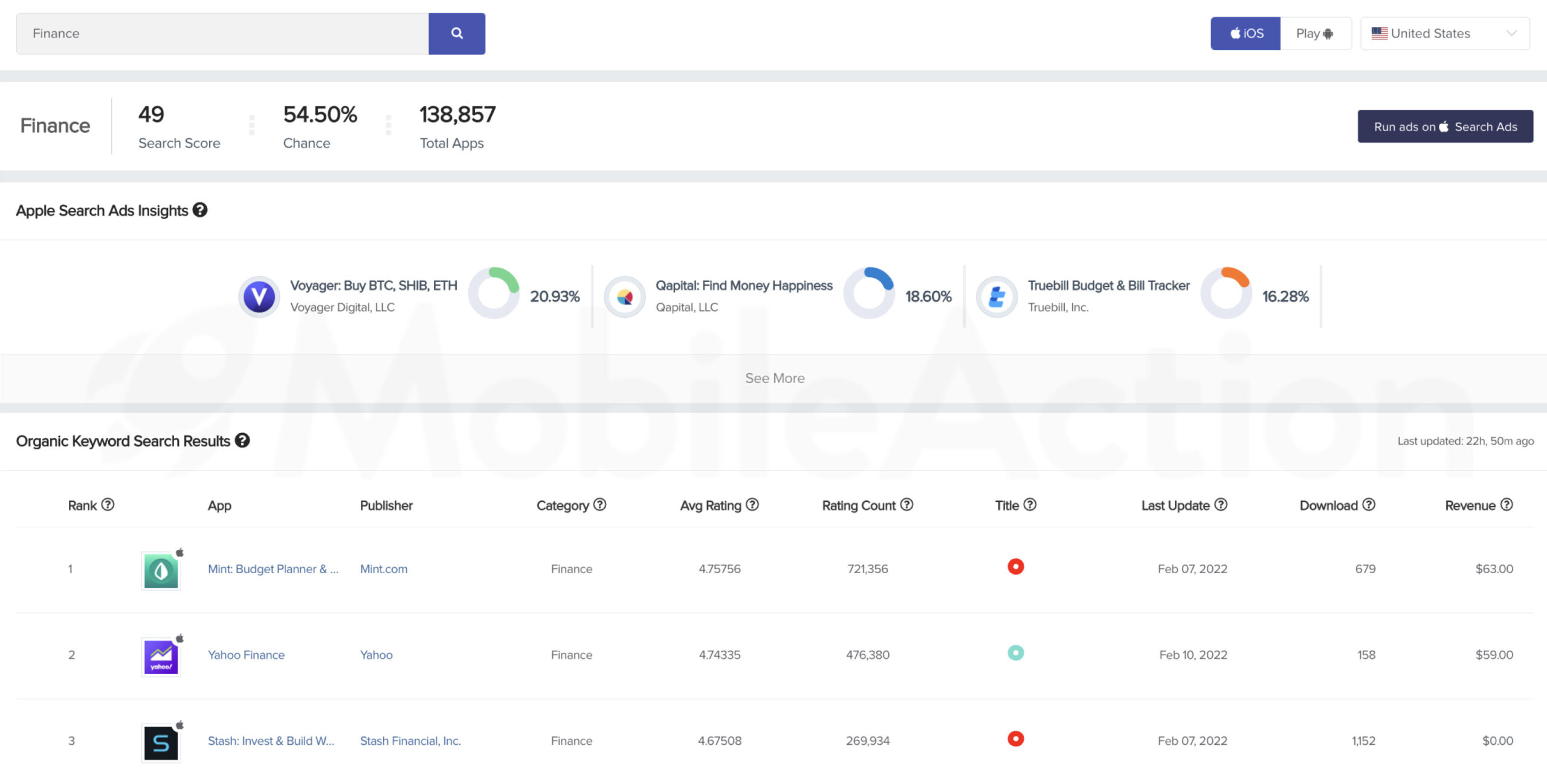Open the Yahoo publisher link
The width and height of the screenshot is (1547, 784).
(x=376, y=655)
